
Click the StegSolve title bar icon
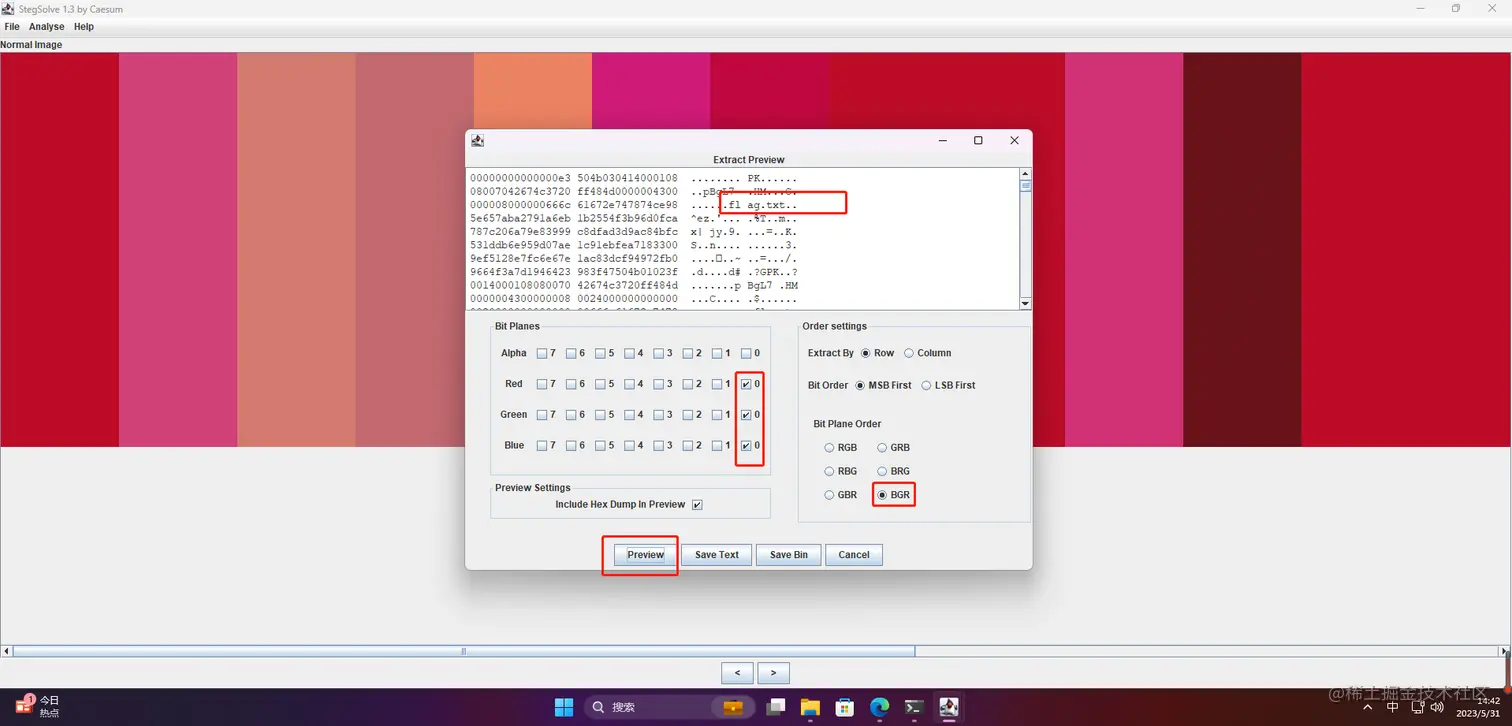click(x=8, y=8)
